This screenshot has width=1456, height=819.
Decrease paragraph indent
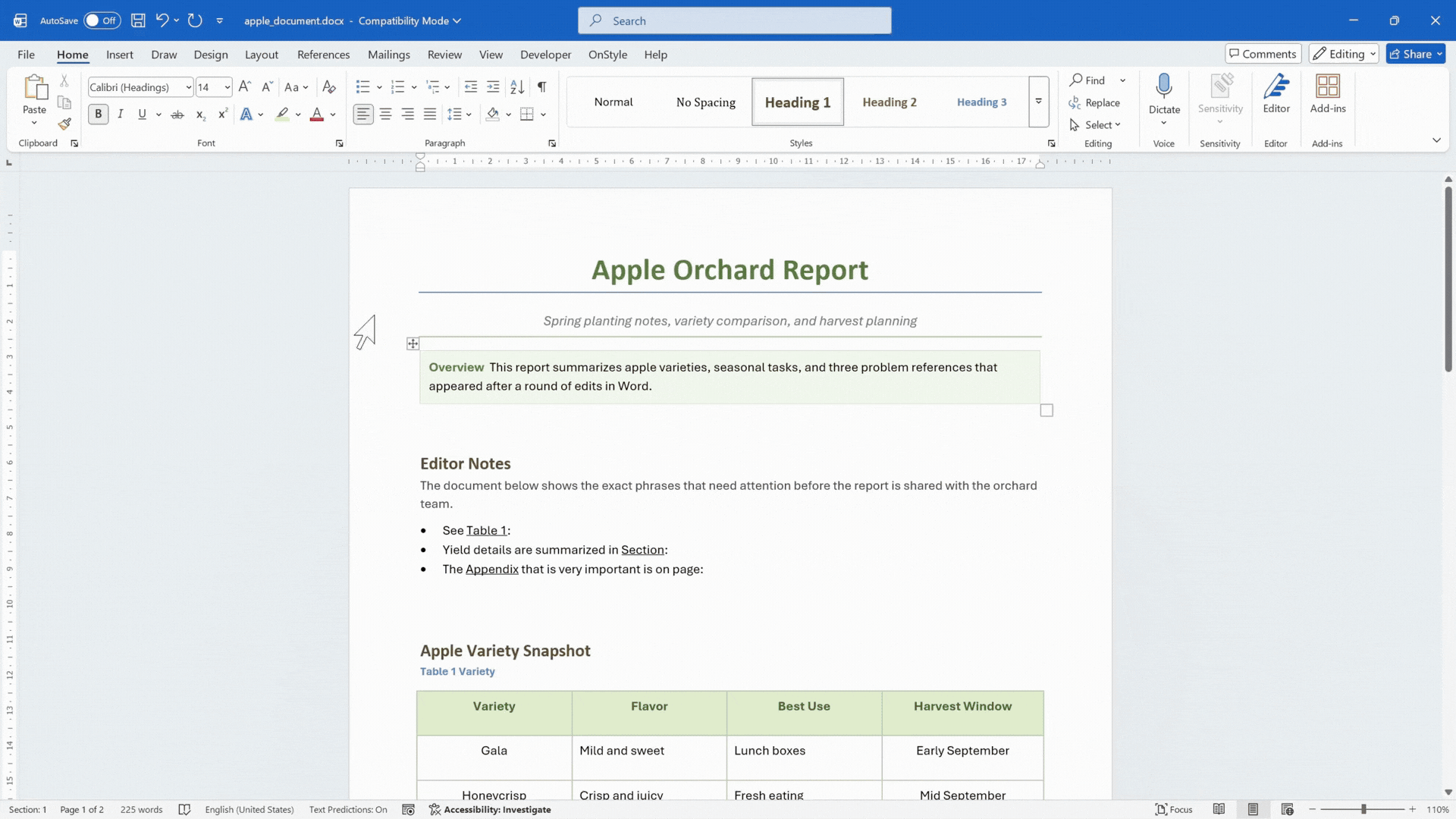tap(470, 87)
